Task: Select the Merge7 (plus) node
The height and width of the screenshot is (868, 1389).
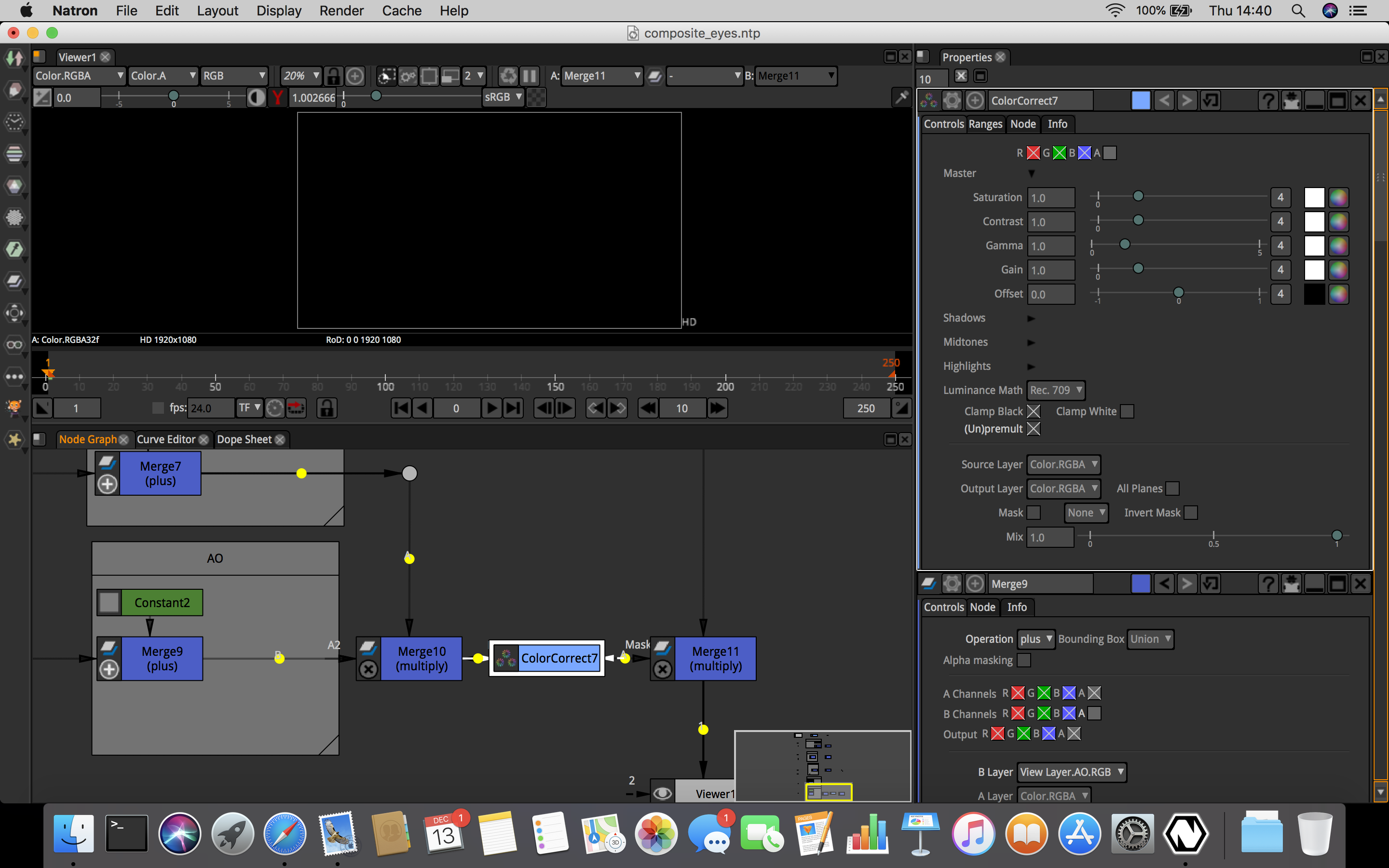Action: pos(148,473)
